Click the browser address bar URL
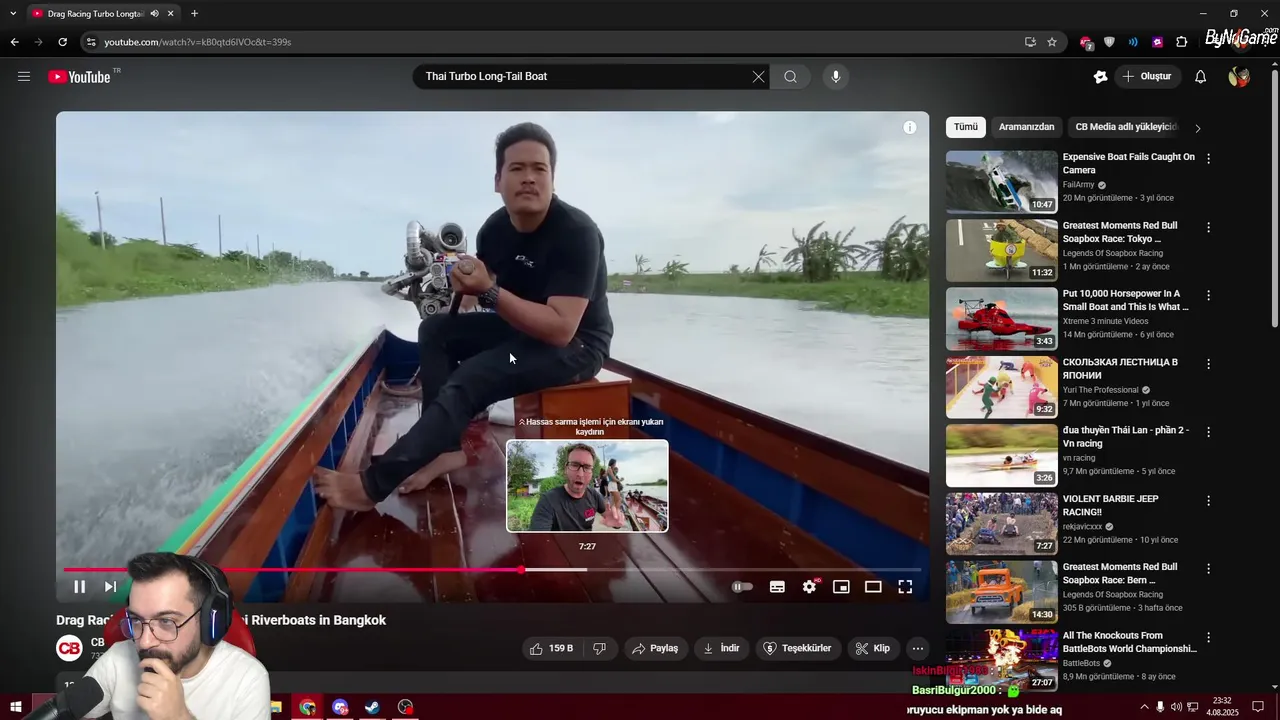1280x720 pixels. tap(198, 42)
